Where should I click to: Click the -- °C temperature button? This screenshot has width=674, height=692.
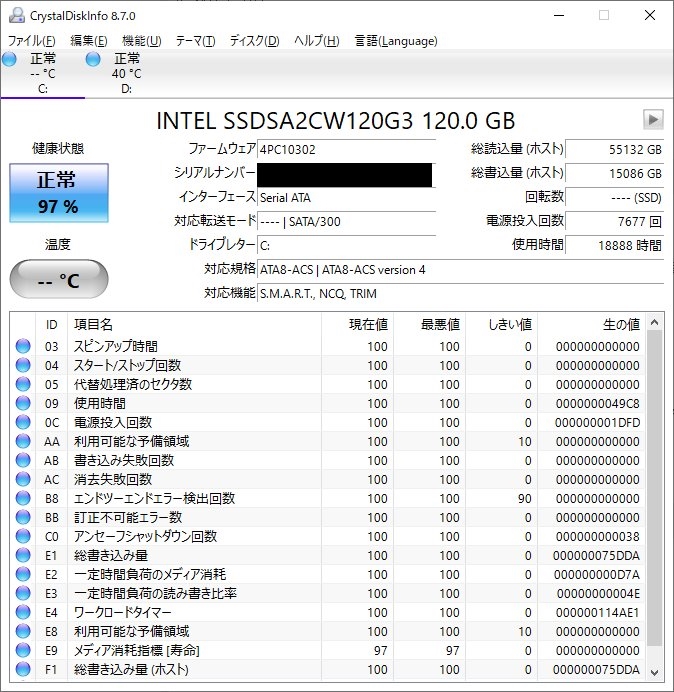pos(59,279)
